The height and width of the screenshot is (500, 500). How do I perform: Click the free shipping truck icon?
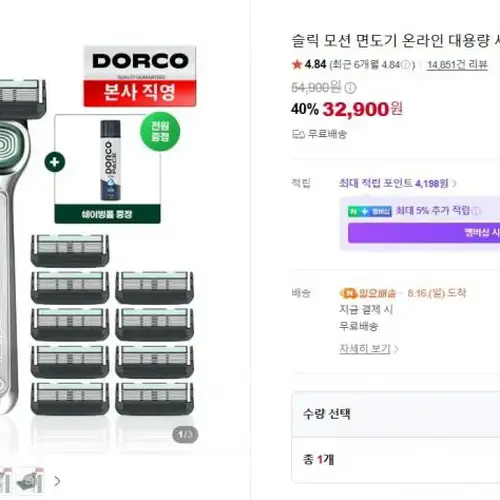click(298, 134)
